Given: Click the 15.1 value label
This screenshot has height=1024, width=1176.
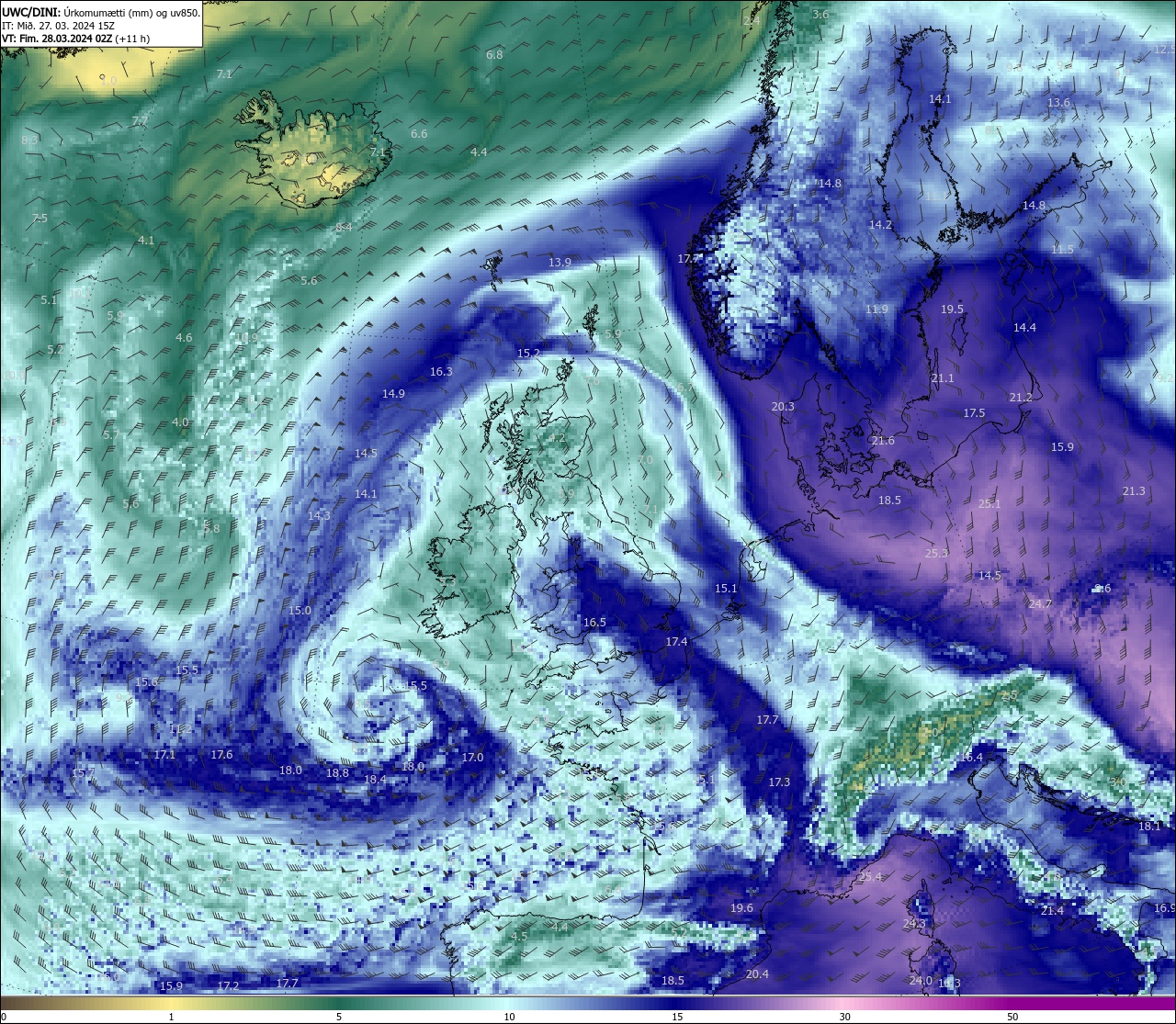Looking at the screenshot, I should click(726, 588).
